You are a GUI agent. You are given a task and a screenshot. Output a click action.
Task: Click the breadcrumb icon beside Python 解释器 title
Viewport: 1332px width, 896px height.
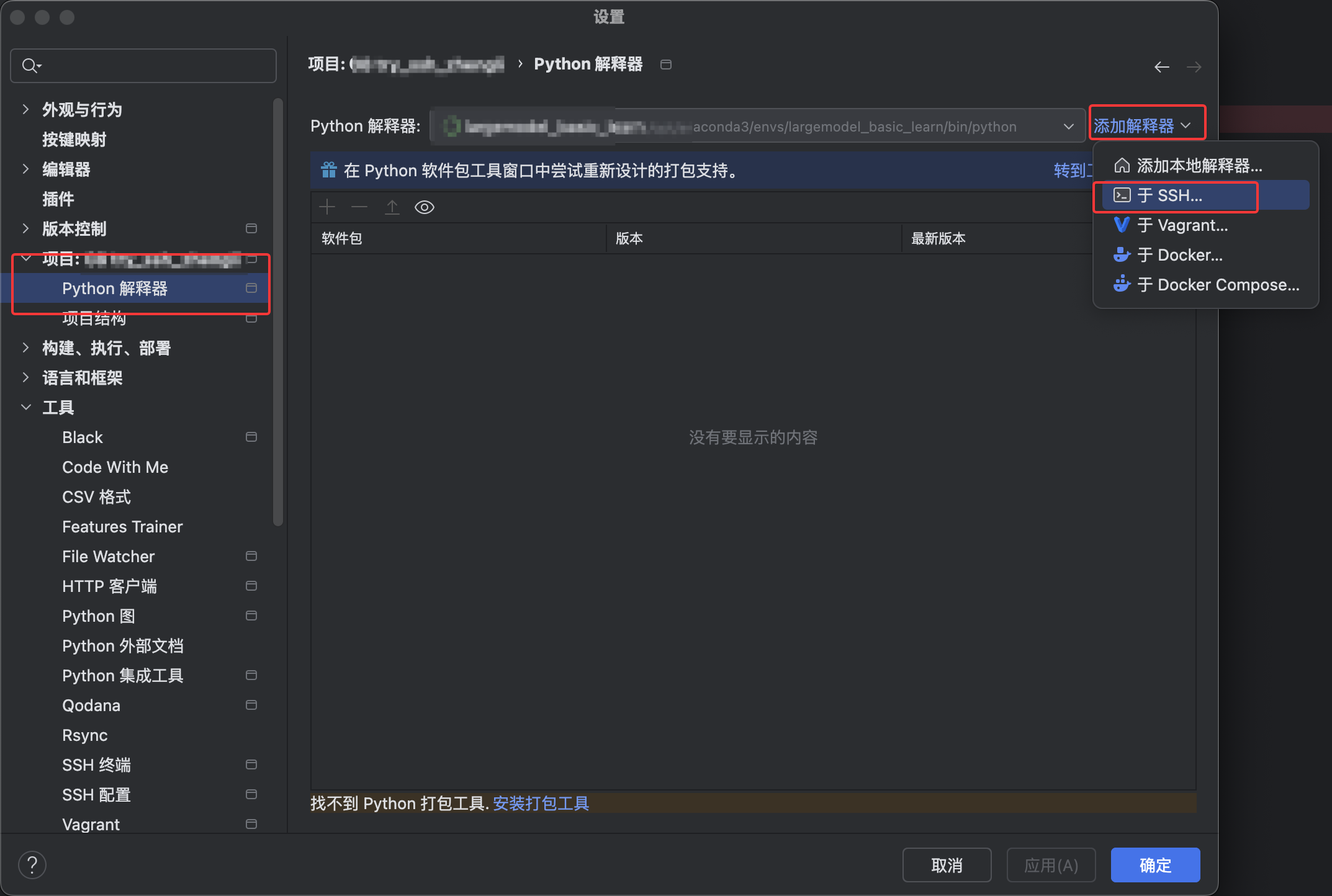pos(665,64)
